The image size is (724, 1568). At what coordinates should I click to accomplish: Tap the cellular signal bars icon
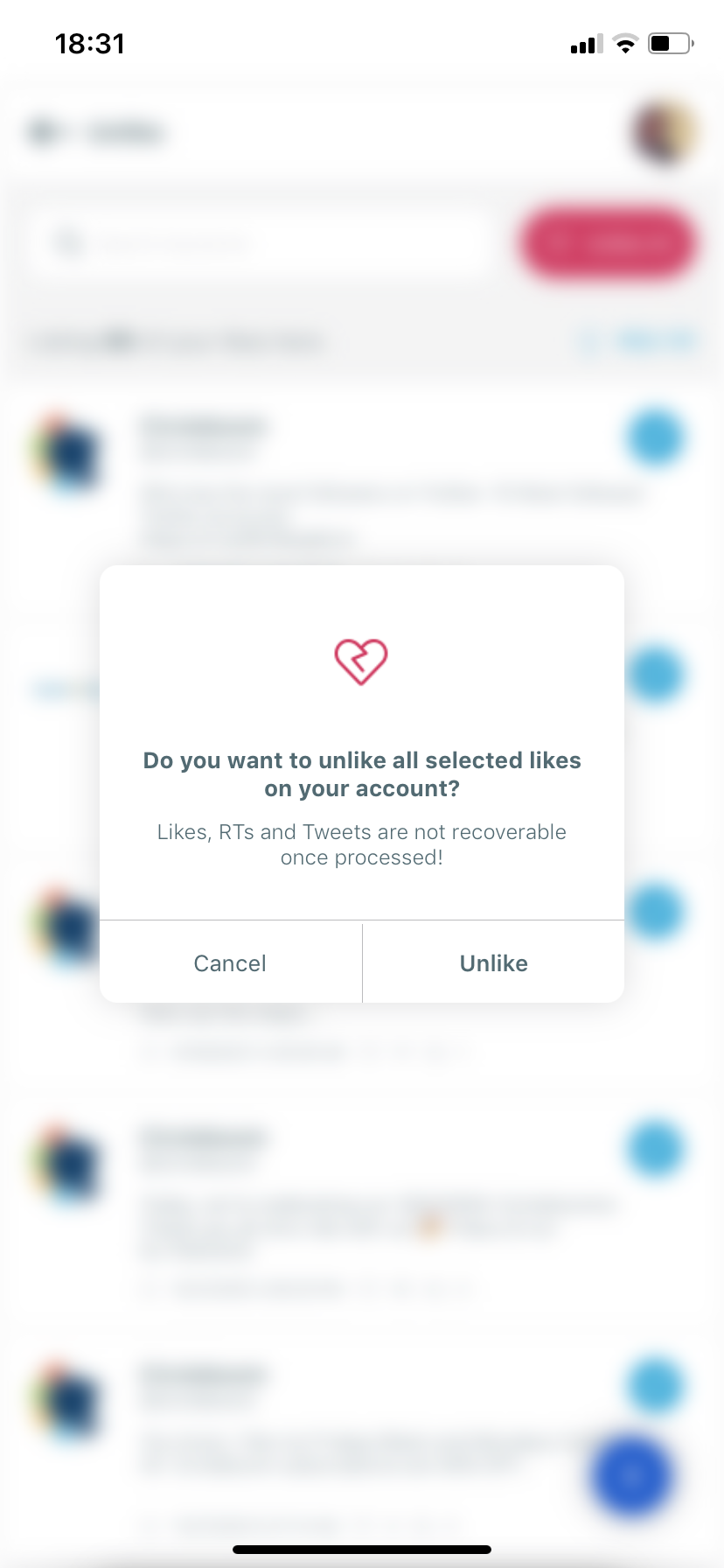587,45
